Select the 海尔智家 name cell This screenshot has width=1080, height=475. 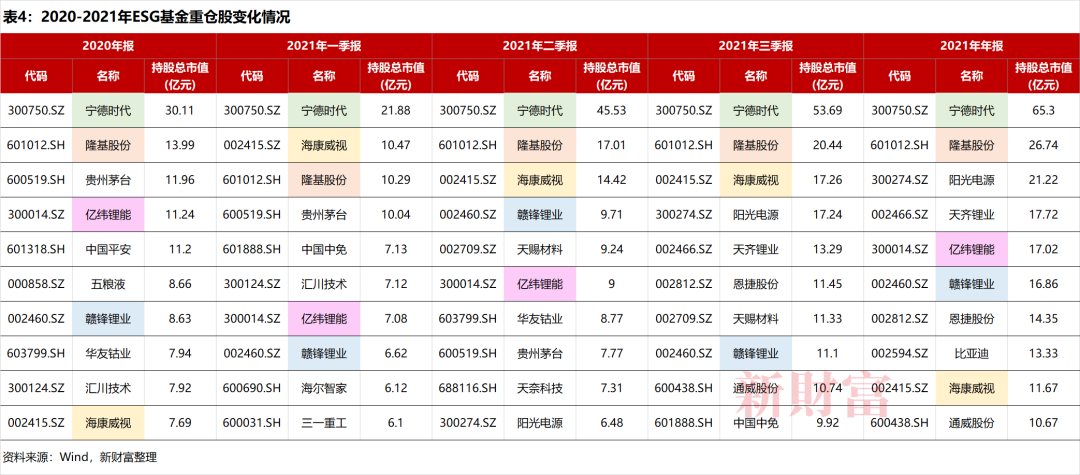click(x=324, y=388)
